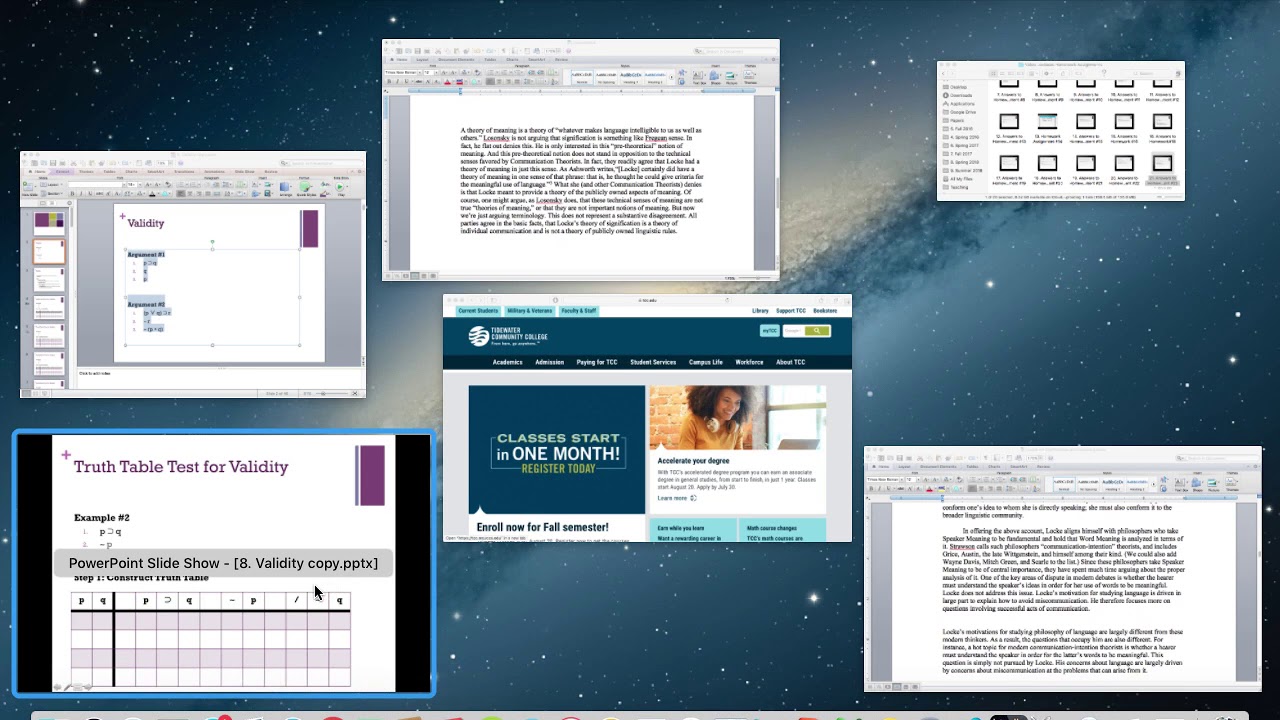
Task: Open the Finder action gear dropdown
Action: 1048,73
